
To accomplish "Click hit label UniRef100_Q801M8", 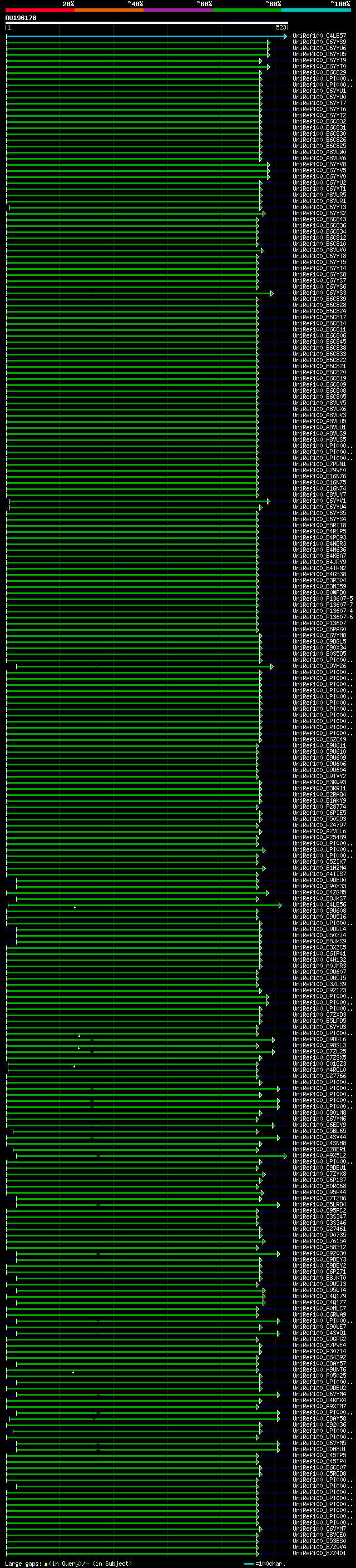I will [x=319, y=1112].
